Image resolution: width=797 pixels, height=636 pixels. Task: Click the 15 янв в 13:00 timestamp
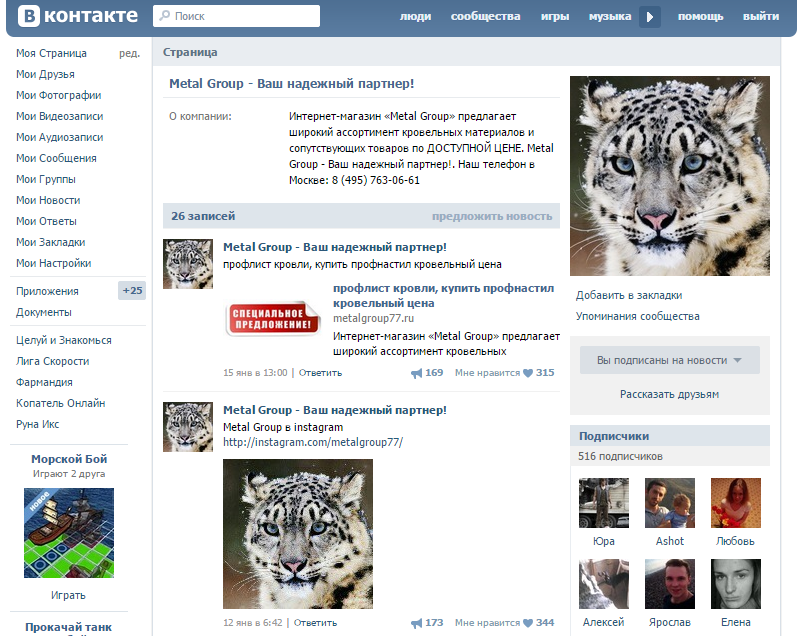tap(255, 373)
